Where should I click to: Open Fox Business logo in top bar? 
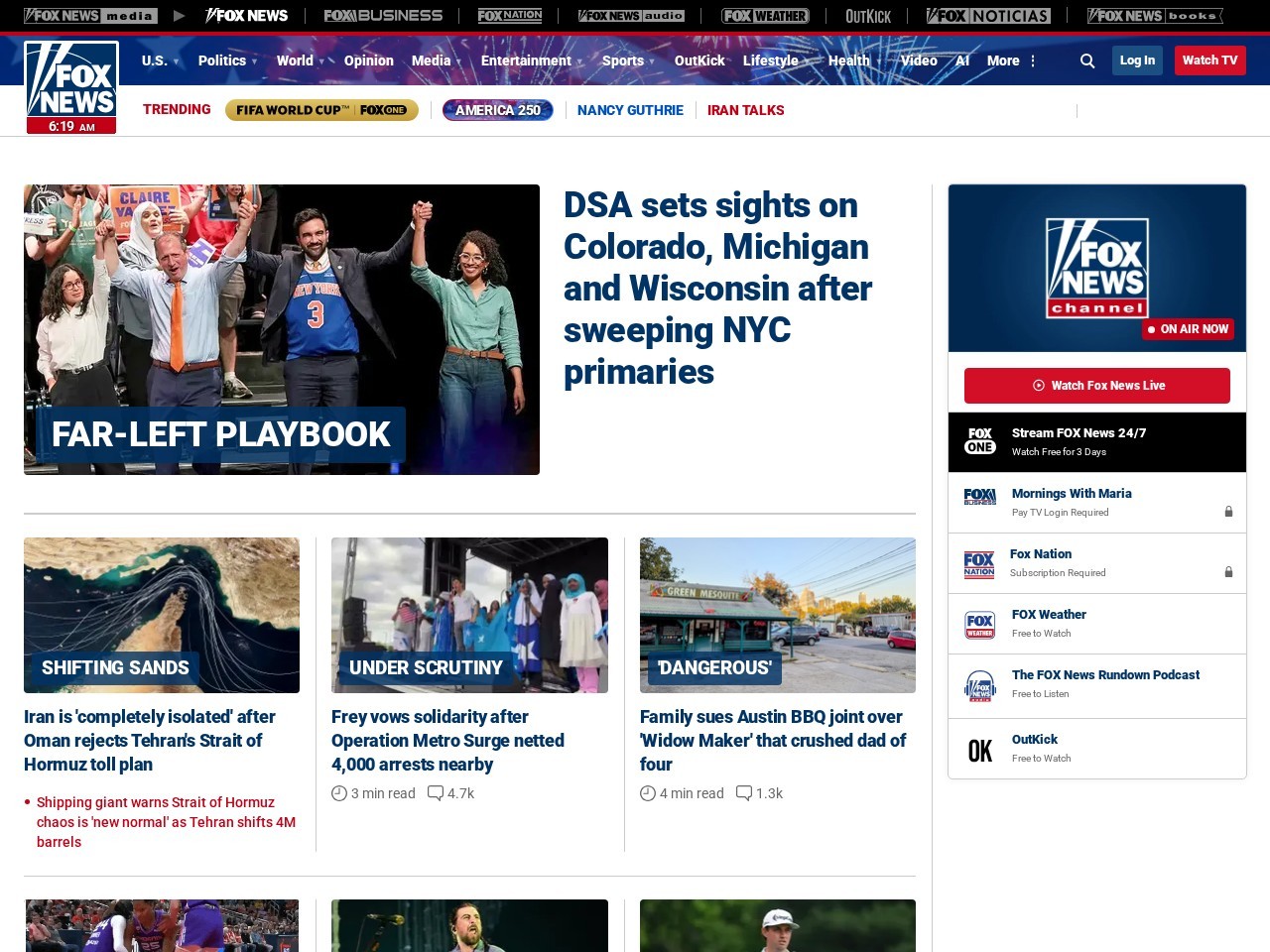383,16
